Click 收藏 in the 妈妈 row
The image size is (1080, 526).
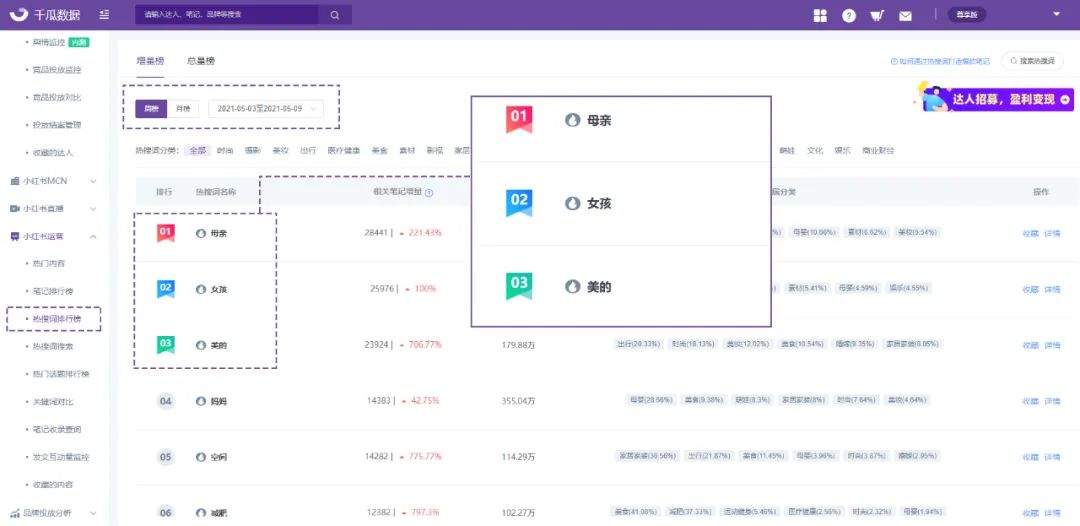click(x=1030, y=401)
